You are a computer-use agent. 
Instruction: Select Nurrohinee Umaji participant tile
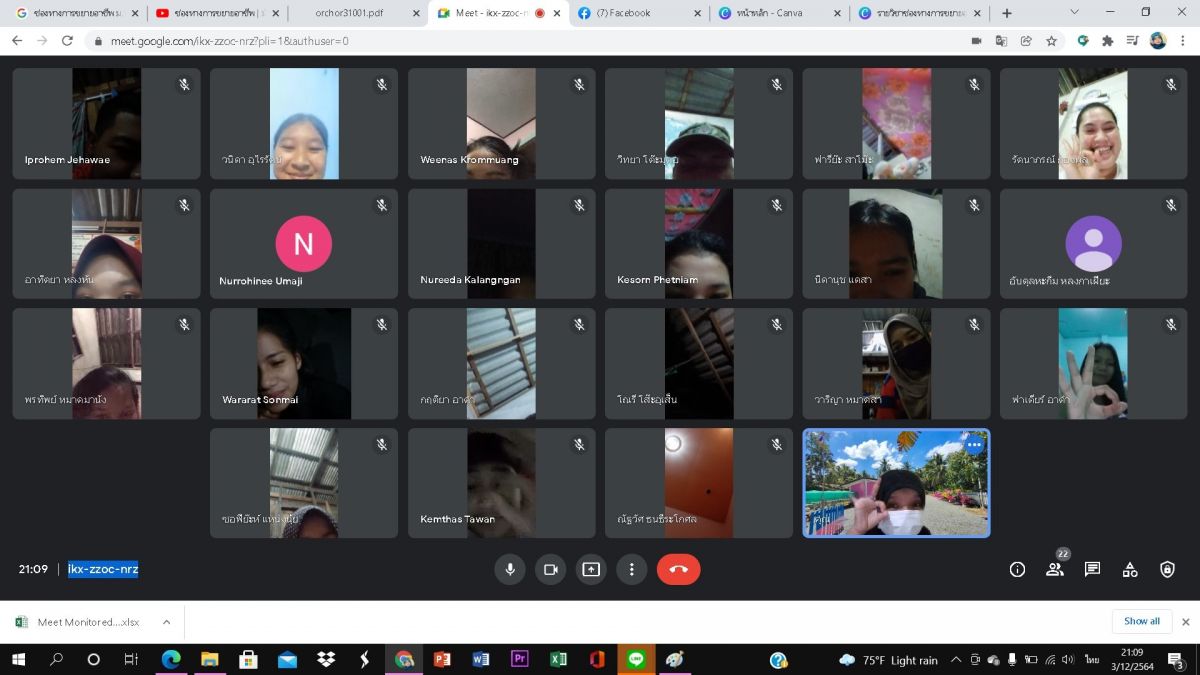pos(303,244)
